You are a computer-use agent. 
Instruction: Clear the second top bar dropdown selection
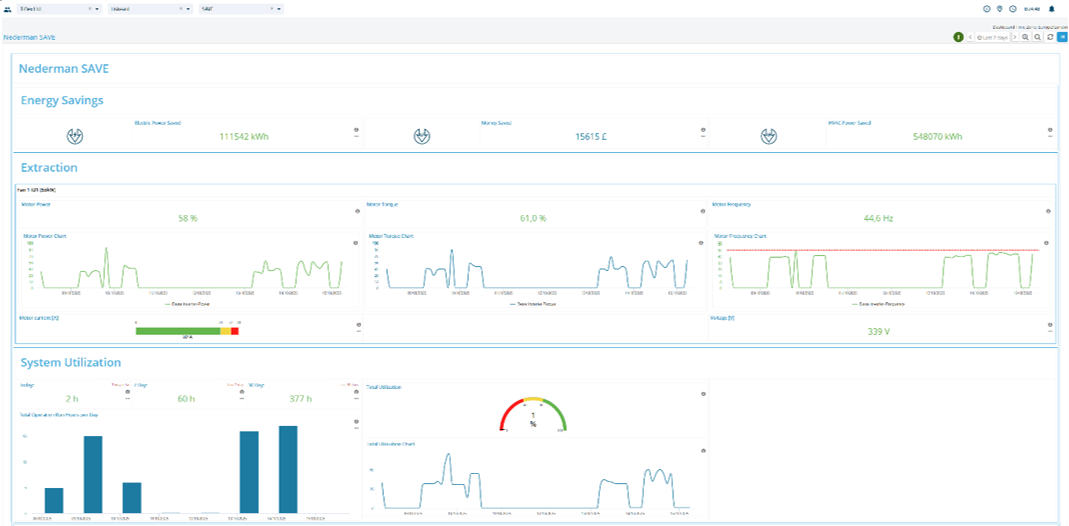coord(181,8)
